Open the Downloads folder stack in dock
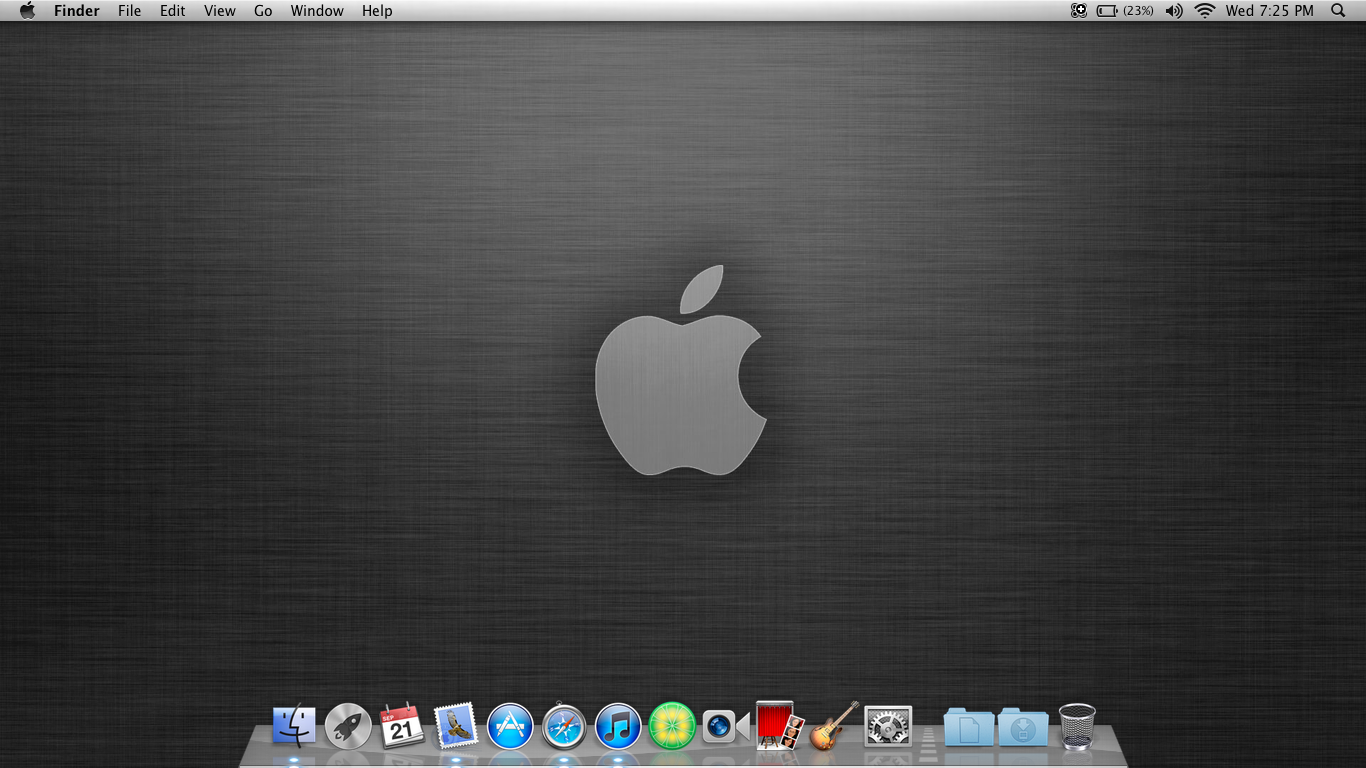The width and height of the screenshot is (1366, 768). pyautogui.click(x=1023, y=726)
